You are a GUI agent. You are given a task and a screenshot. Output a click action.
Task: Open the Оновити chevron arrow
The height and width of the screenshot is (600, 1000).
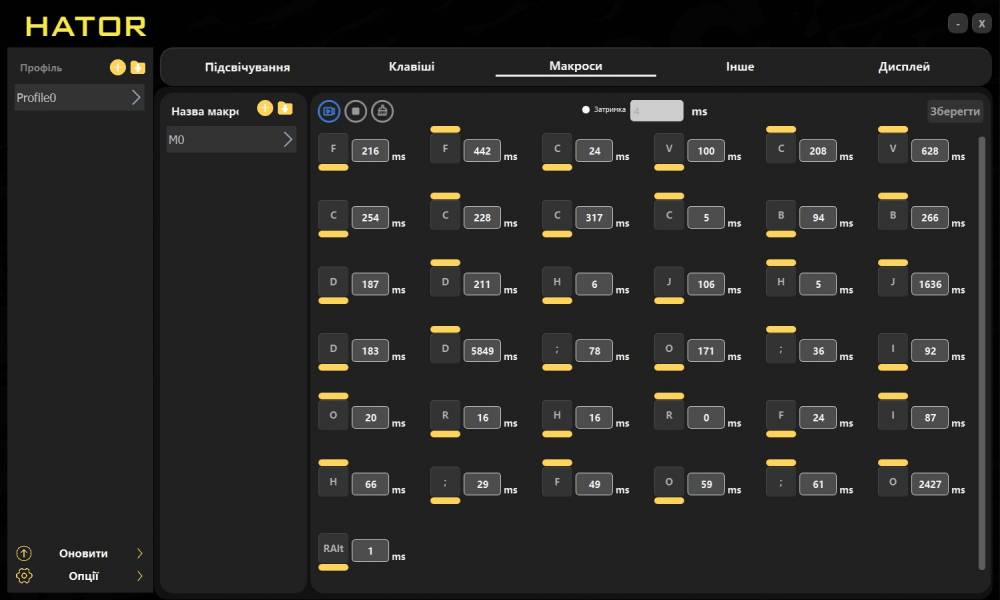pos(140,553)
